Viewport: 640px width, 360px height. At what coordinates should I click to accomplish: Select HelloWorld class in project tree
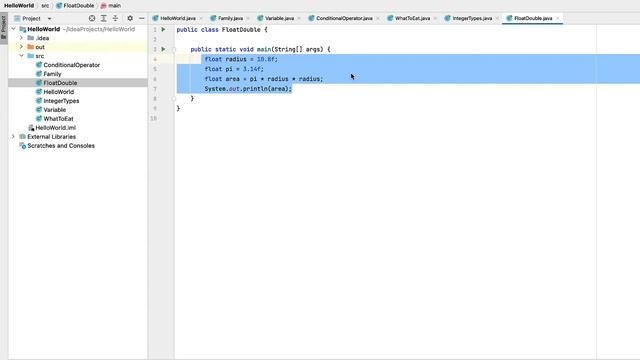58,92
